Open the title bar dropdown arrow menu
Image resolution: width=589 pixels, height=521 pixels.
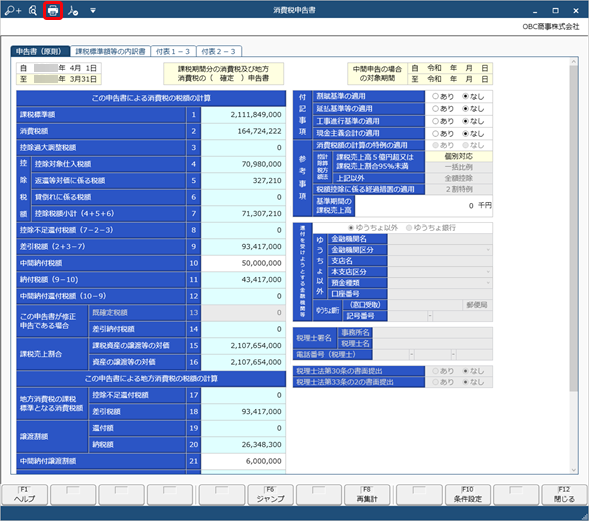[x=93, y=11]
